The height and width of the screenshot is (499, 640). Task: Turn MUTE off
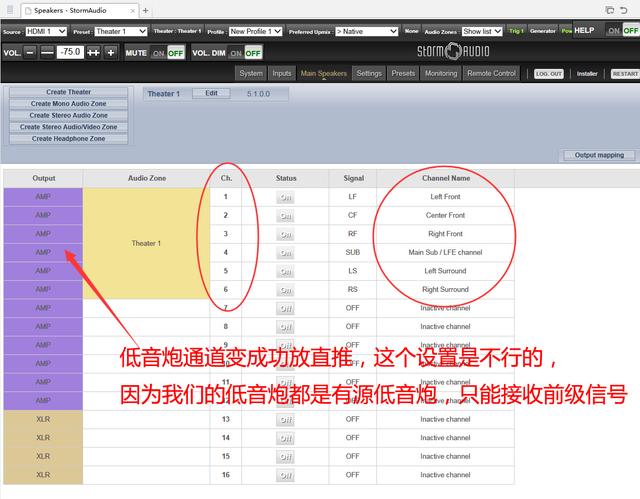click(x=176, y=53)
